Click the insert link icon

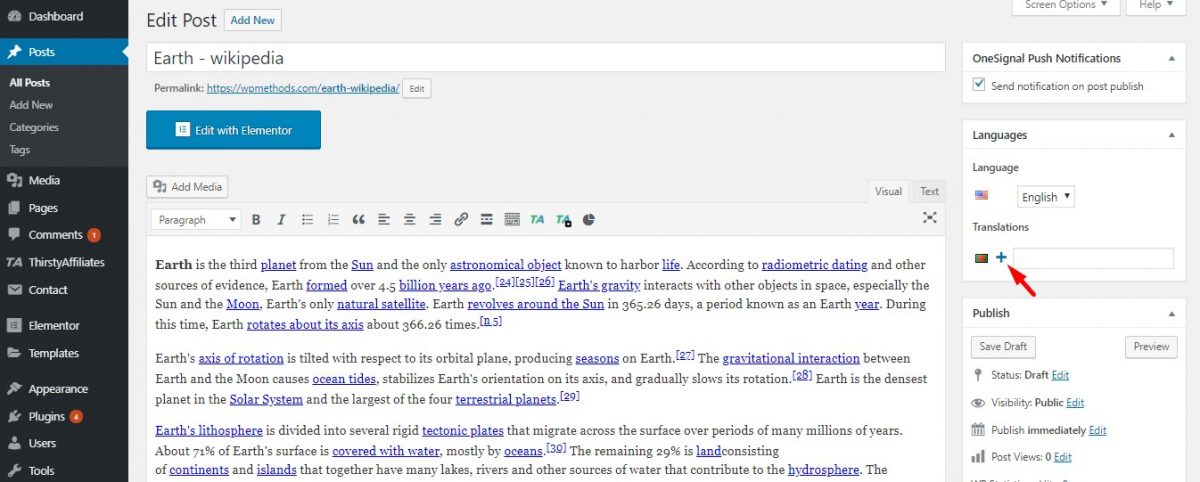pyautogui.click(x=461, y=220)
